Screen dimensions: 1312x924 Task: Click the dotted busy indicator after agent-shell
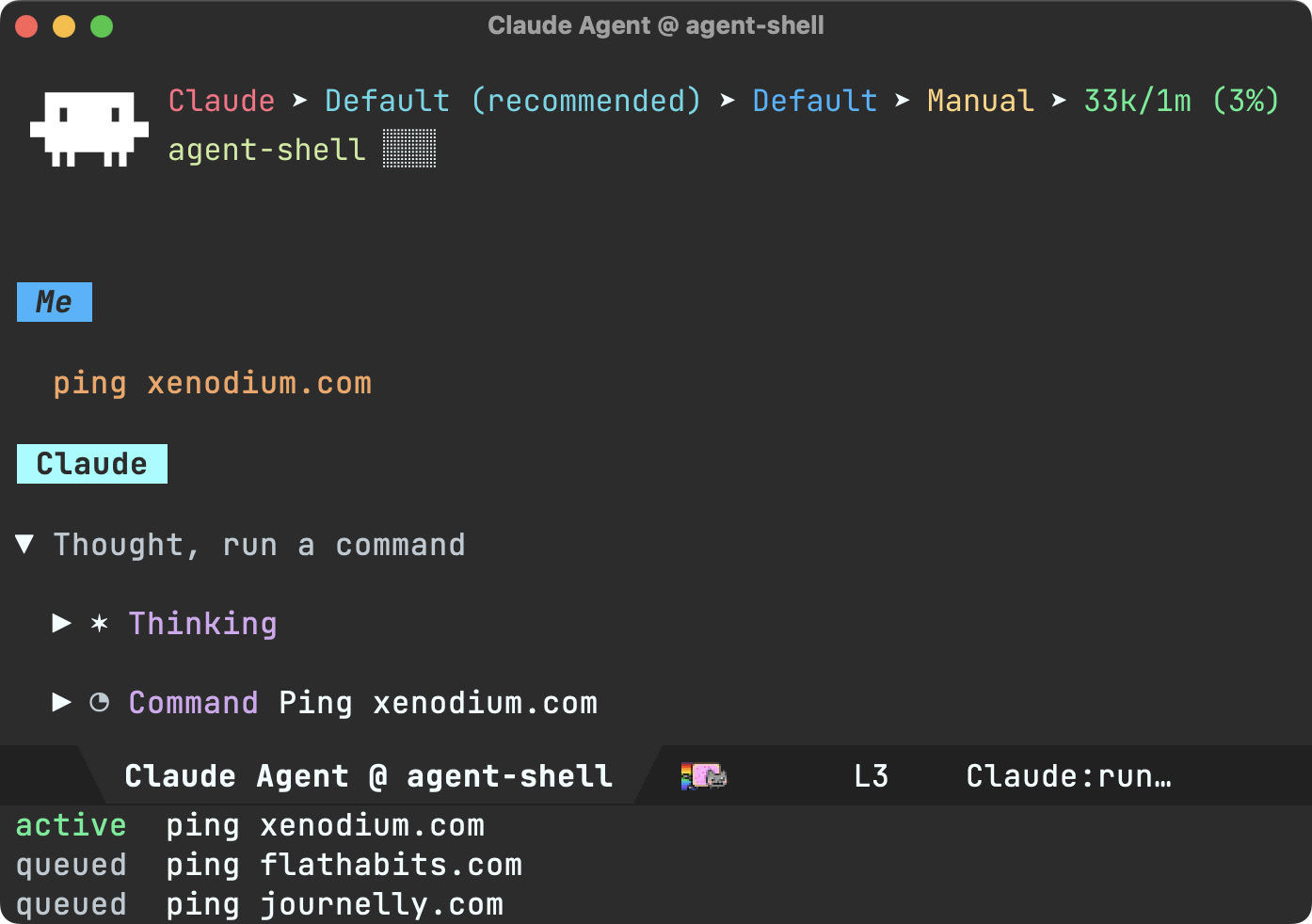tap(409, 149)
